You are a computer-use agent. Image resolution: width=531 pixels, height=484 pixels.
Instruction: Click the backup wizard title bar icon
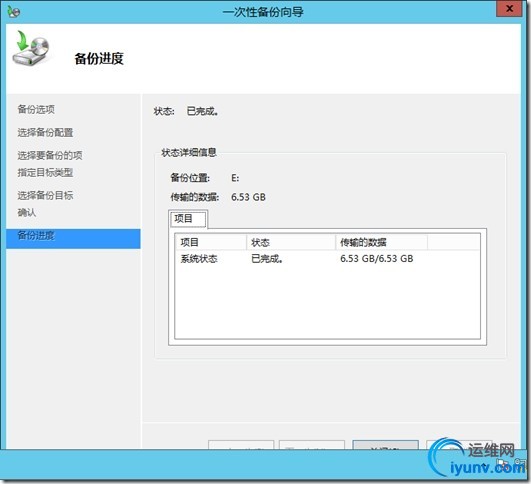[x=14, y=12]
